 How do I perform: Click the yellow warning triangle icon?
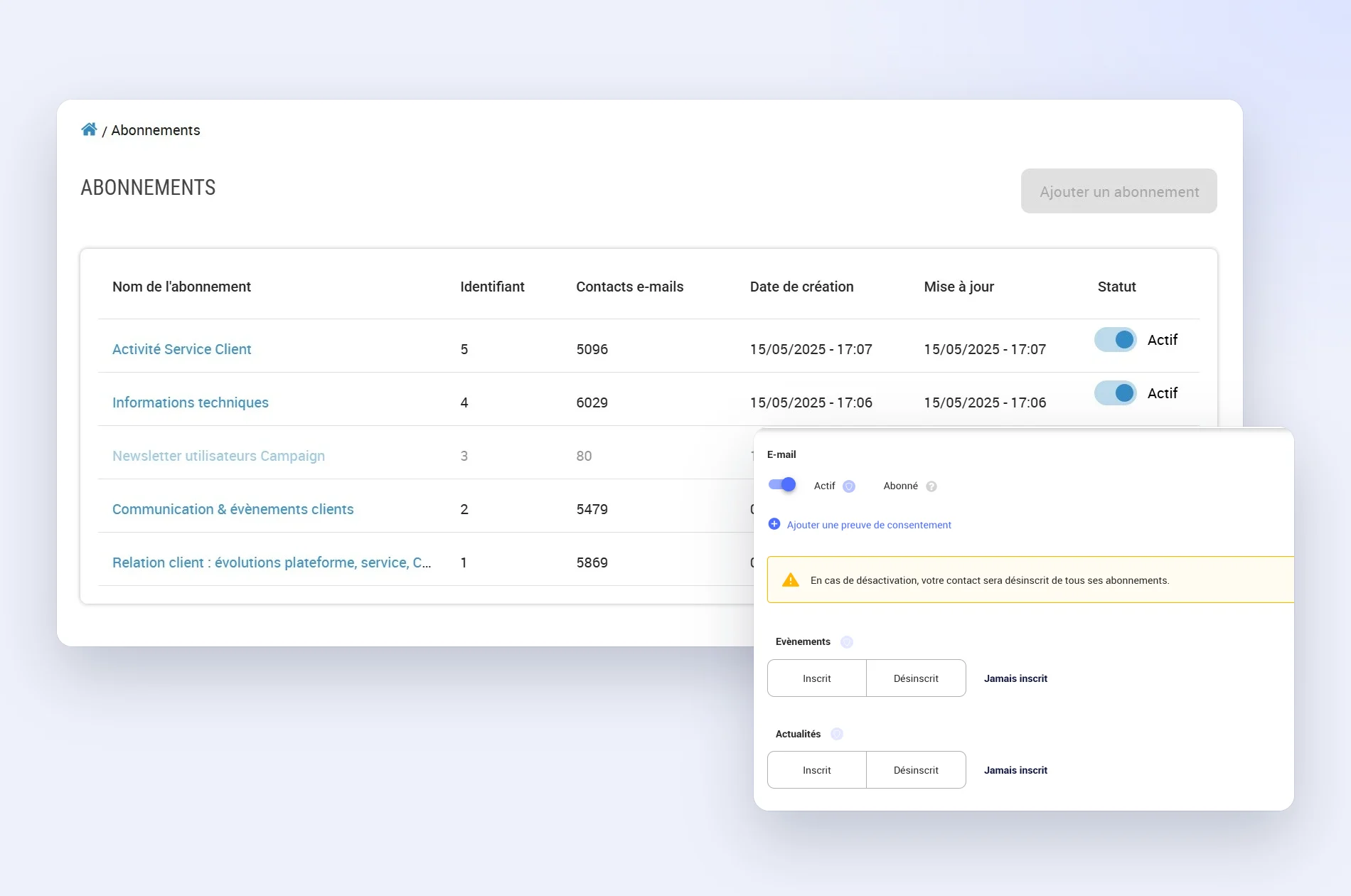coord(791,580)
